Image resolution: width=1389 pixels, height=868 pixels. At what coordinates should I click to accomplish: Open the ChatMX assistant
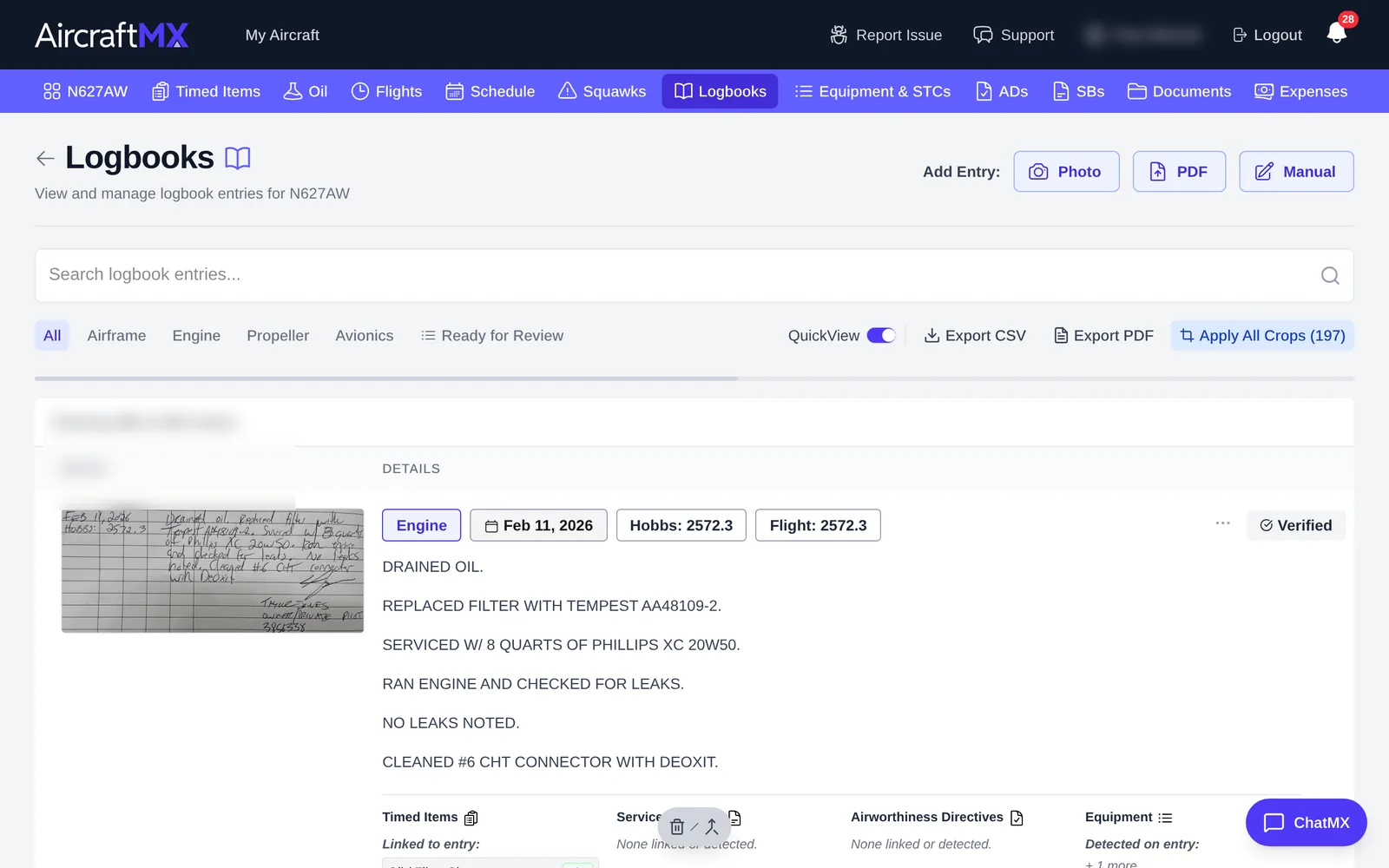(1307, 822)
